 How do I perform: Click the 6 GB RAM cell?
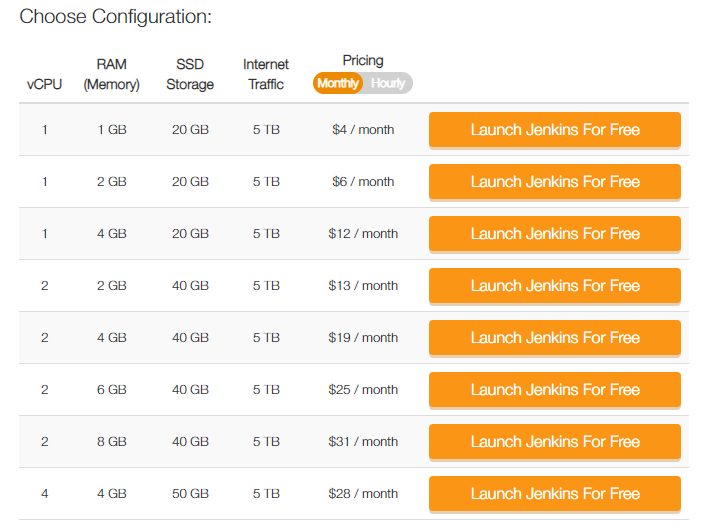111,390
